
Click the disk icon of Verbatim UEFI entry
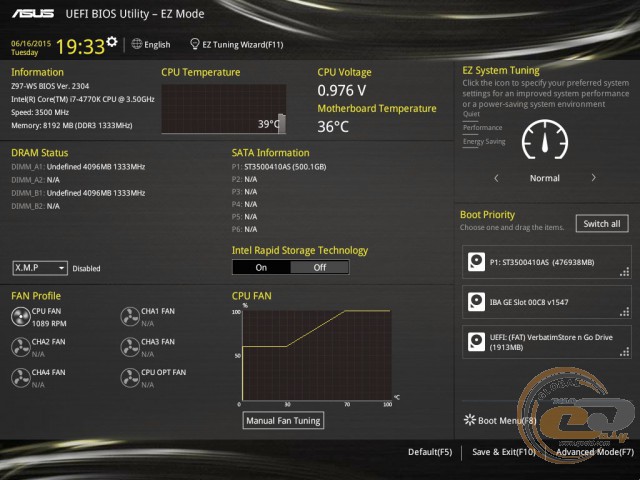point(476,342)
